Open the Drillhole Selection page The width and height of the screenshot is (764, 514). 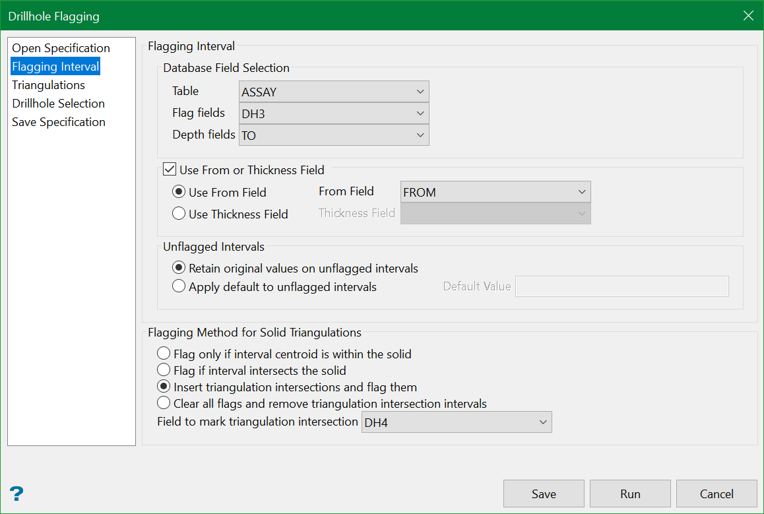[x=58, y=103]
